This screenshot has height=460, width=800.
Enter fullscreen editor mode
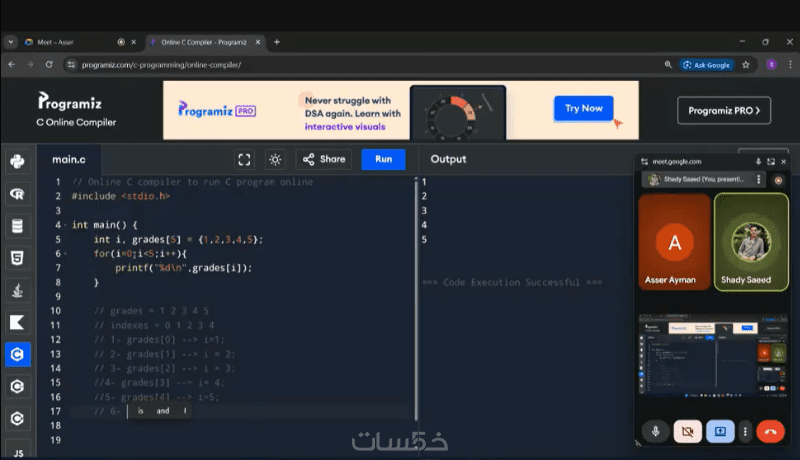pos(244,160)
